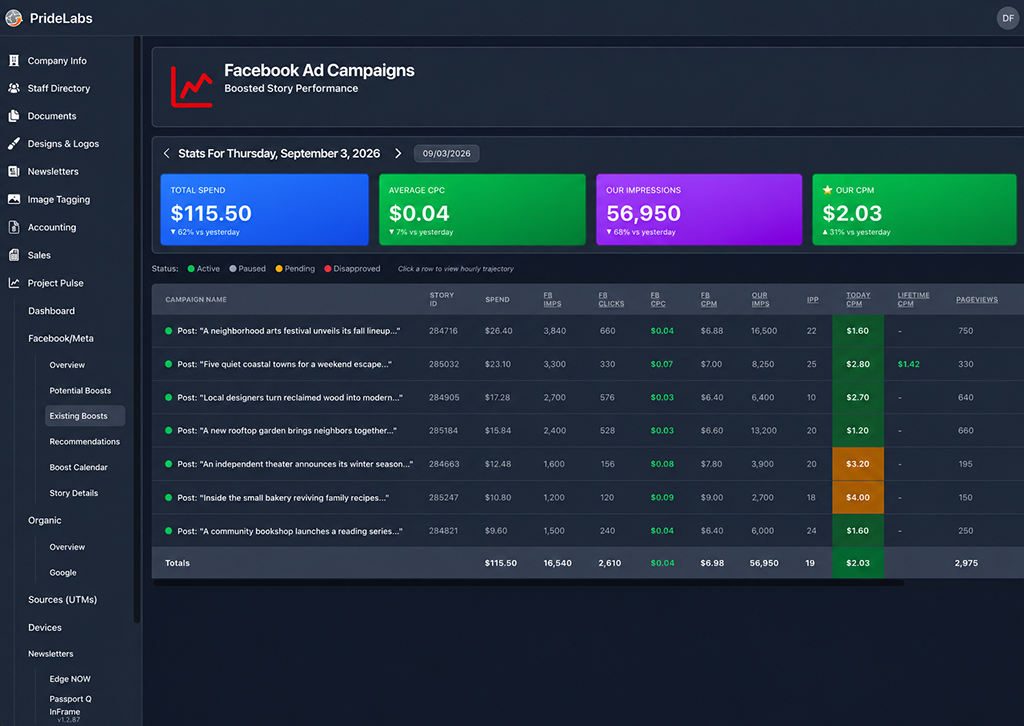Screen dimensions: 1024x726
Task: Open Company Info in sidebar
Action: click(57, 61)
